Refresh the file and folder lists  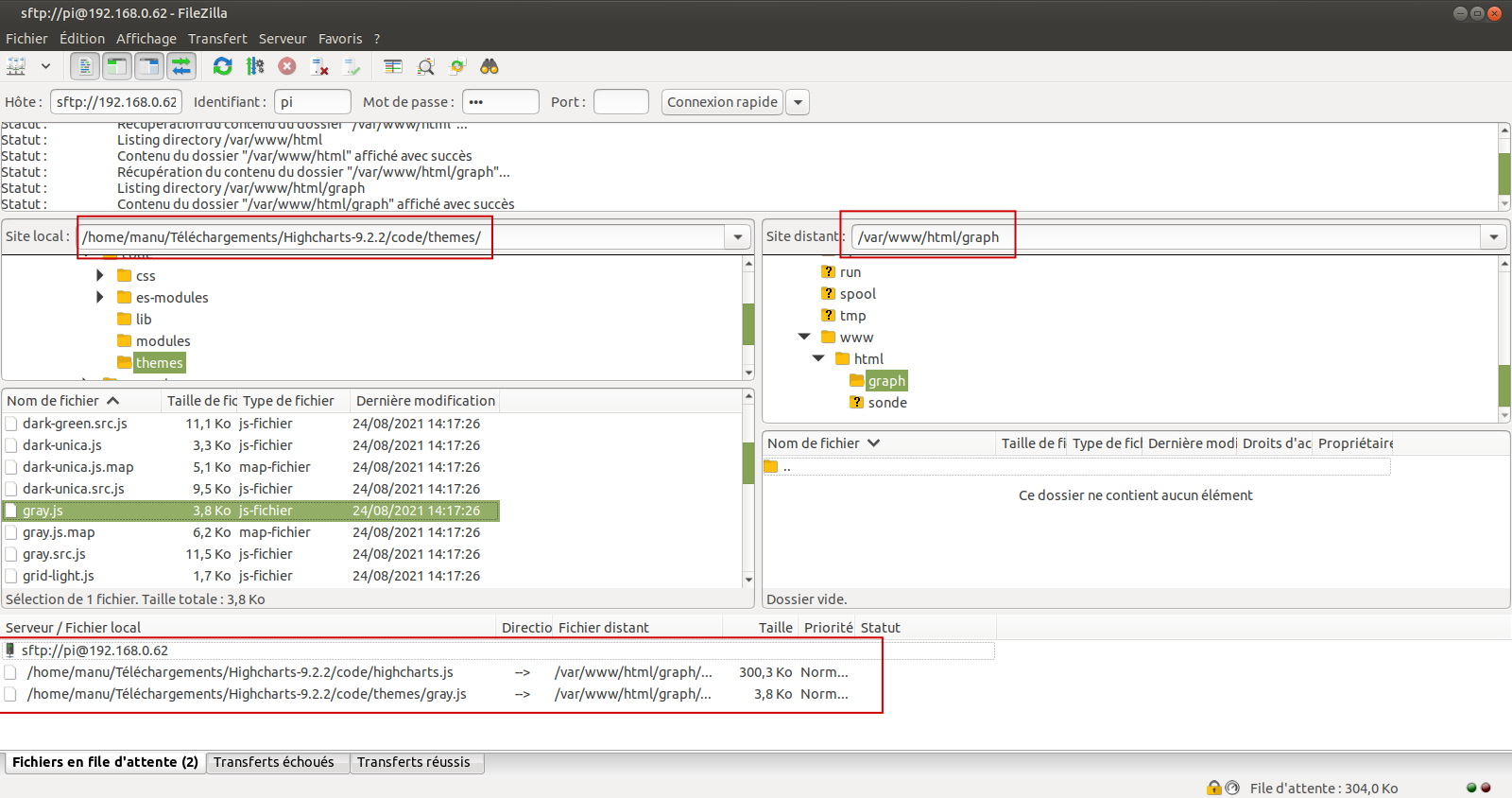click(223, 66)
